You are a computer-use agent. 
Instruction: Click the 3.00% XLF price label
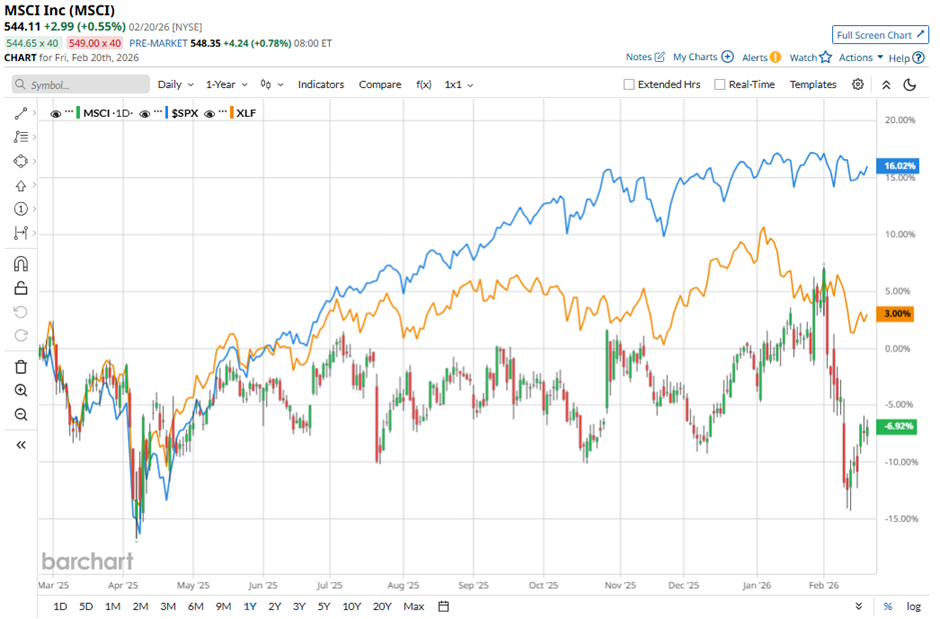click(895, 314)
